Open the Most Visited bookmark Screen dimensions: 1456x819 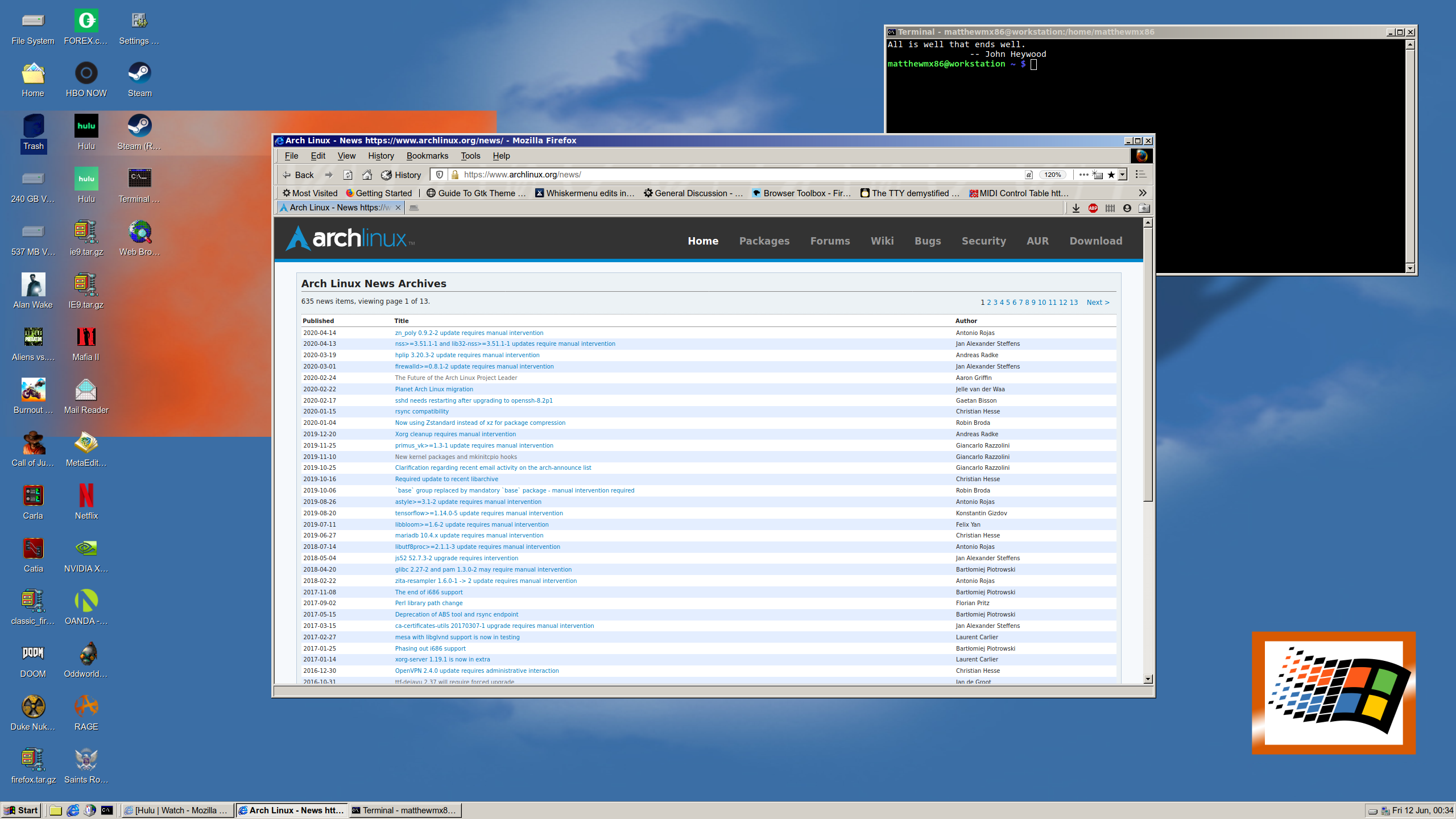click(x=310, y=193)
